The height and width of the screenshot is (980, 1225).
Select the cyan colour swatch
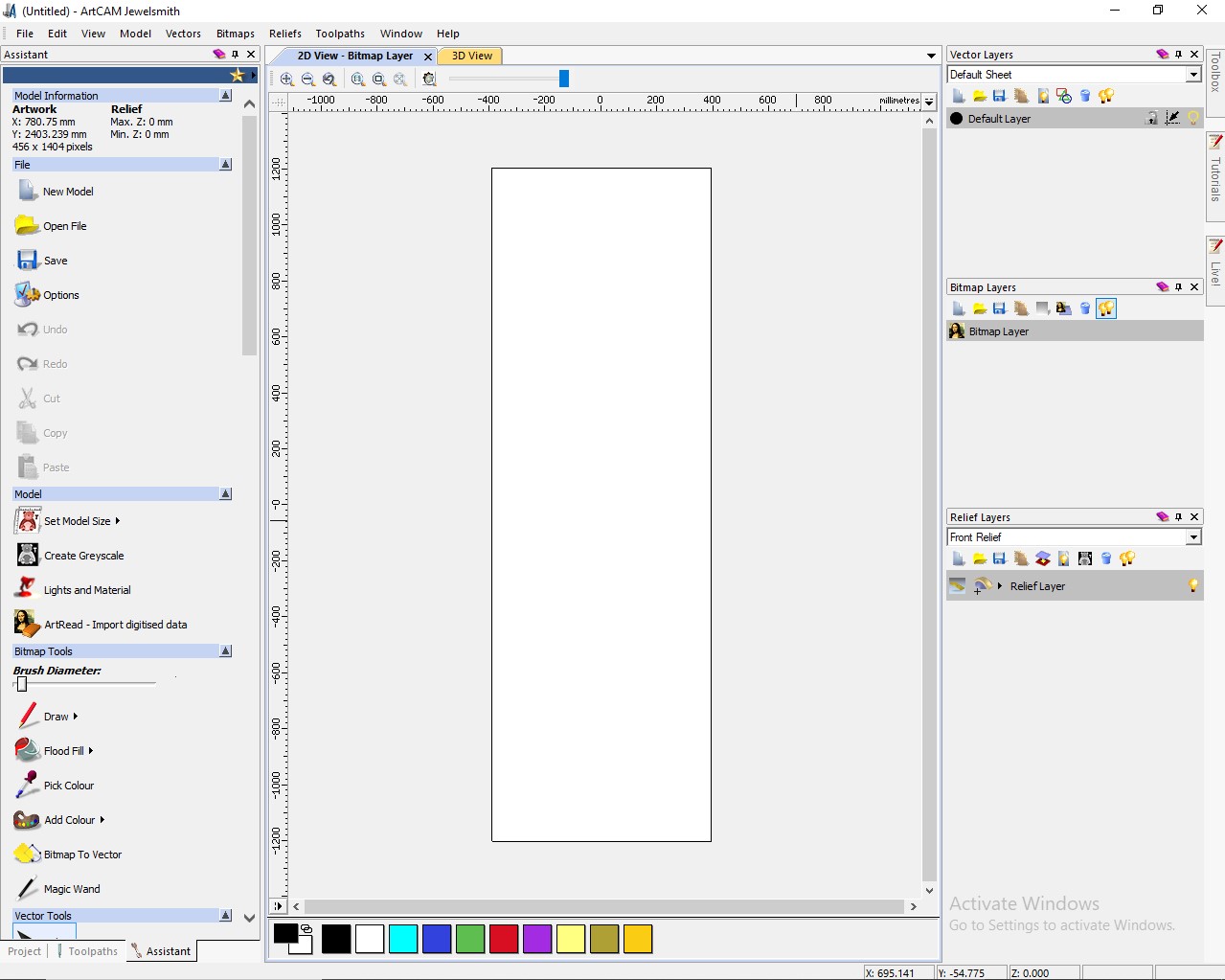pyautogui.click(x=403, y=939)
